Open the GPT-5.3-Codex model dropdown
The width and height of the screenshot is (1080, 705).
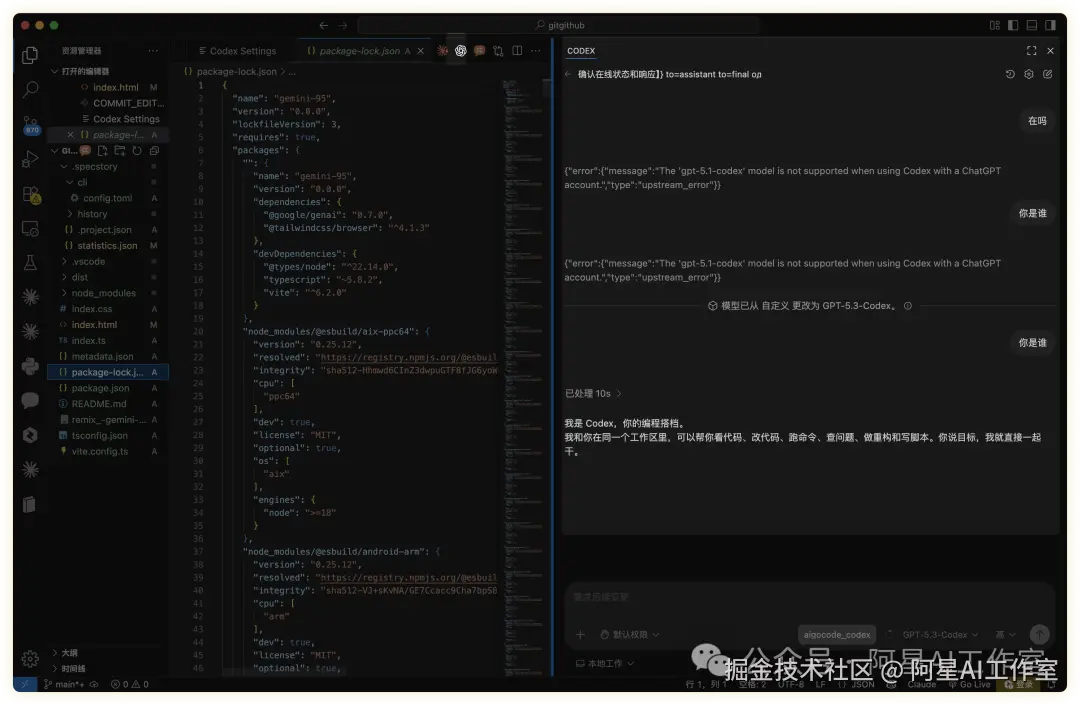click(x=934, y=634)
